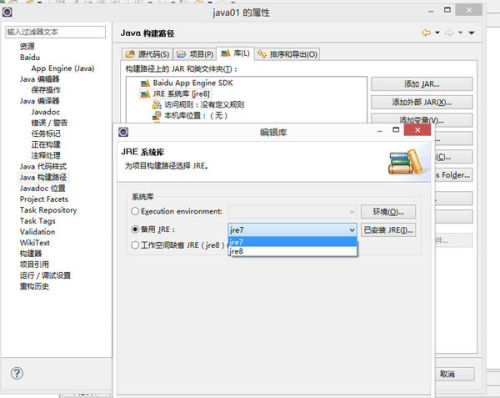This screenshot has height=398, width=500.
Task: Click the 取消 button in properties window
Action: [455, 374]
